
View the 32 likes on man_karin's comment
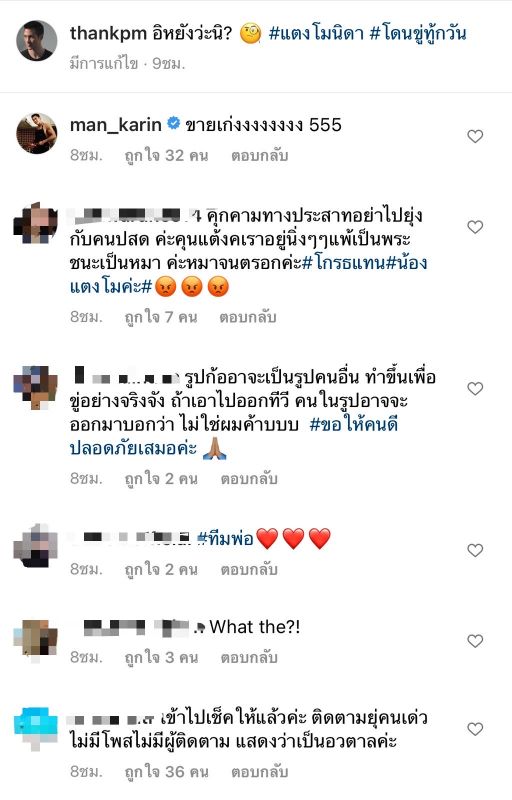pos(166,155)
